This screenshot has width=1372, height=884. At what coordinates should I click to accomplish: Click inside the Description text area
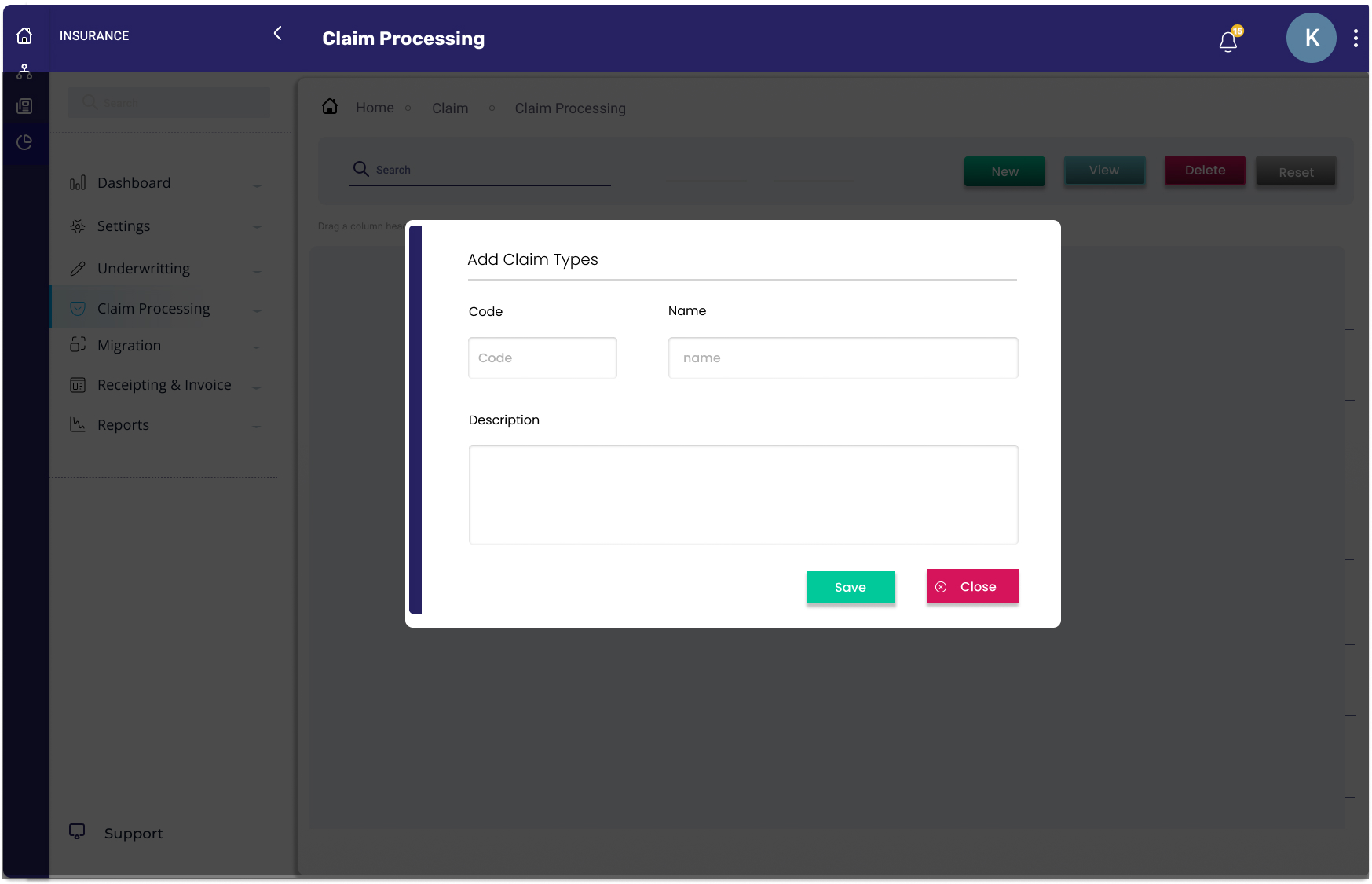click(743, 495)
